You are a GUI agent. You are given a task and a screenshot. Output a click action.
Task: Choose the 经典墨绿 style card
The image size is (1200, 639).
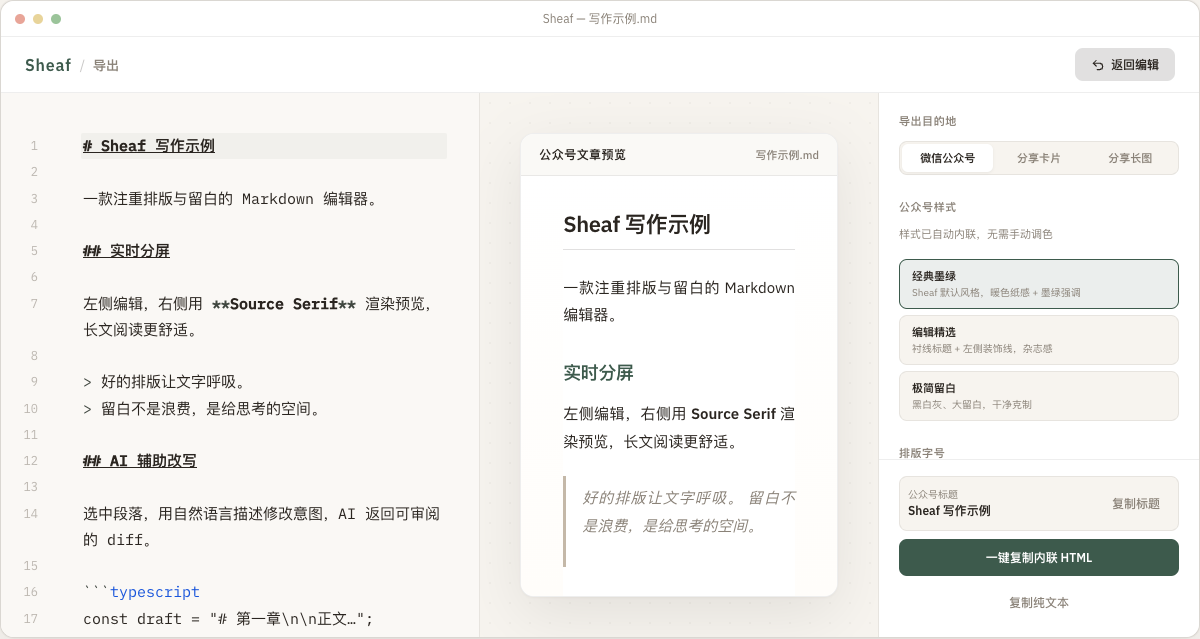click(1038, 284)
